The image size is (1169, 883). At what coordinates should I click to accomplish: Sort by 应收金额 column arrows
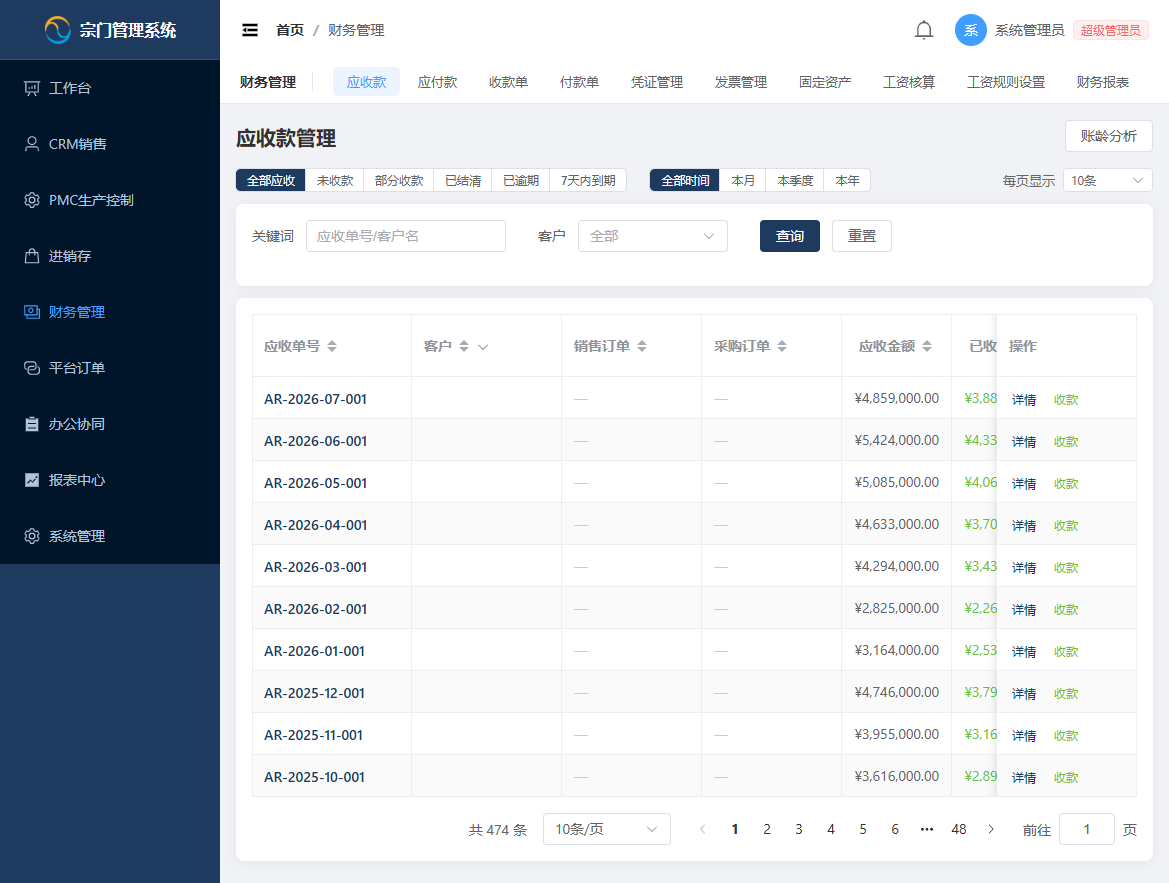[x=927, y=346]
